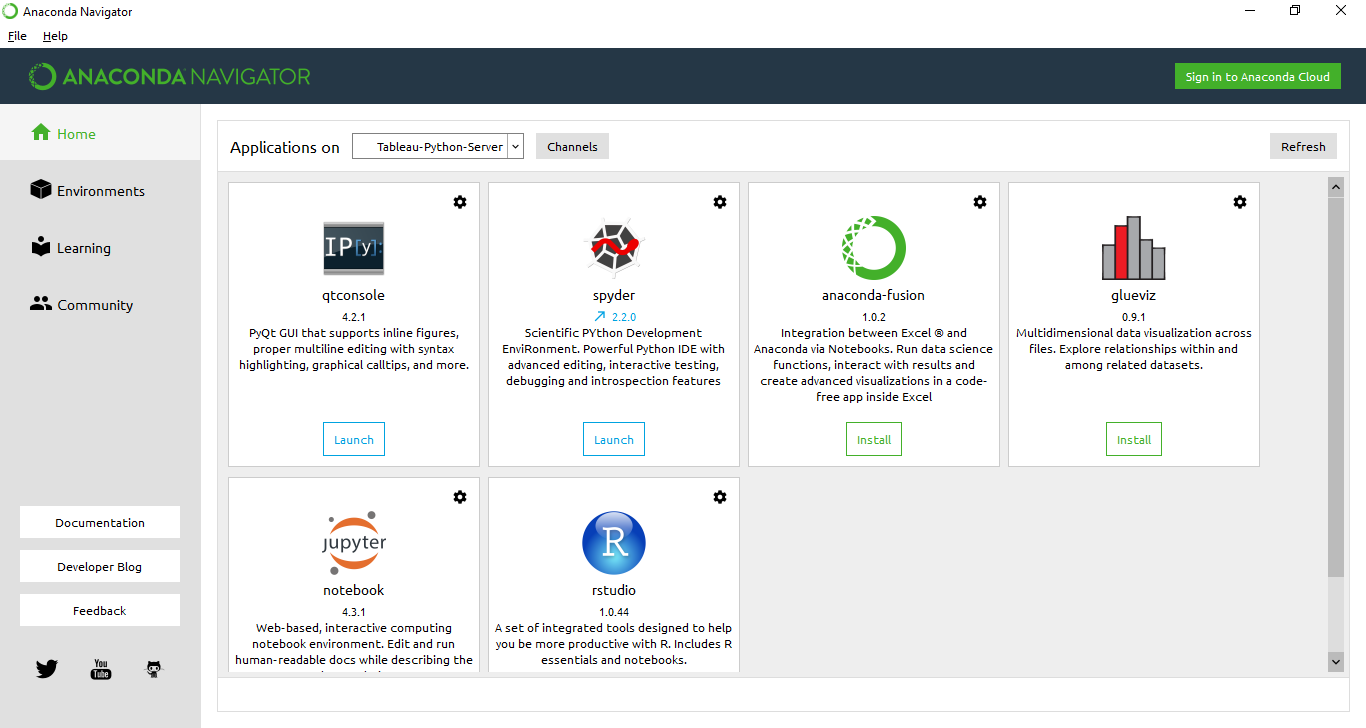Click the Channels button
This screenshot has height=728, width=1366.
(x=572, y=146)
